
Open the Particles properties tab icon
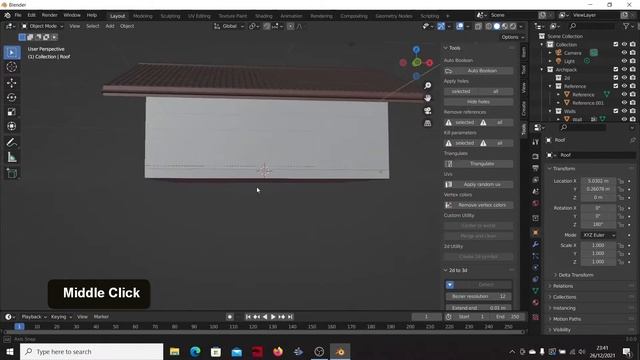pyautogui.click(x=536, y=256)
